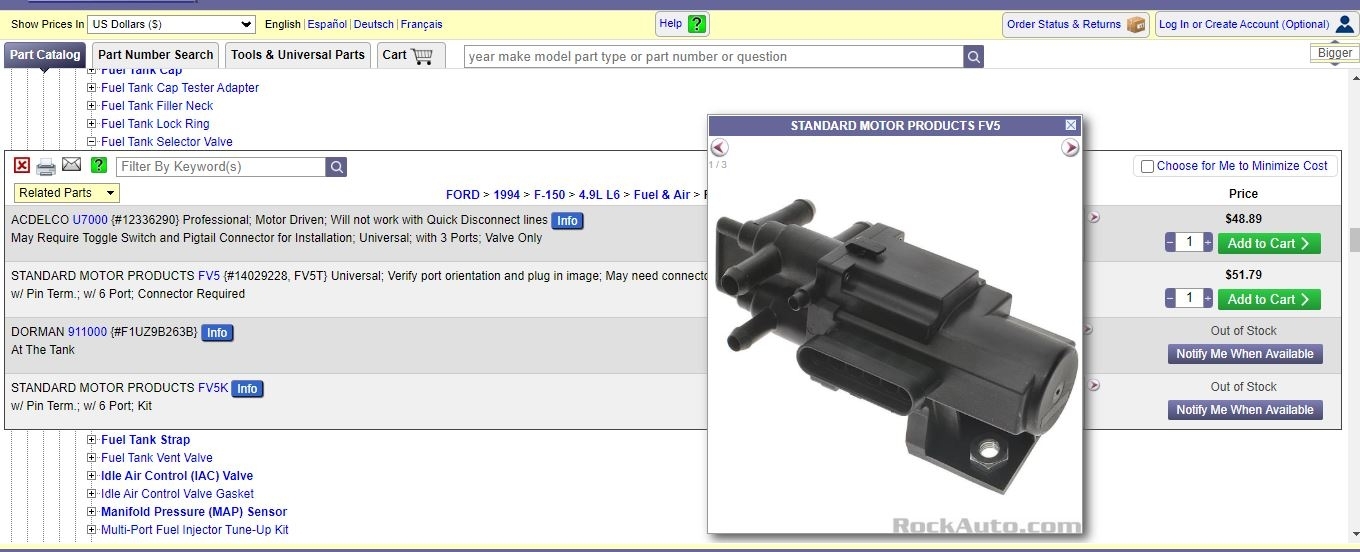Expand Fuel Tank Lock Ring node
The height and width of the screenshot is (552, 1360).
[x=92, y=124]
